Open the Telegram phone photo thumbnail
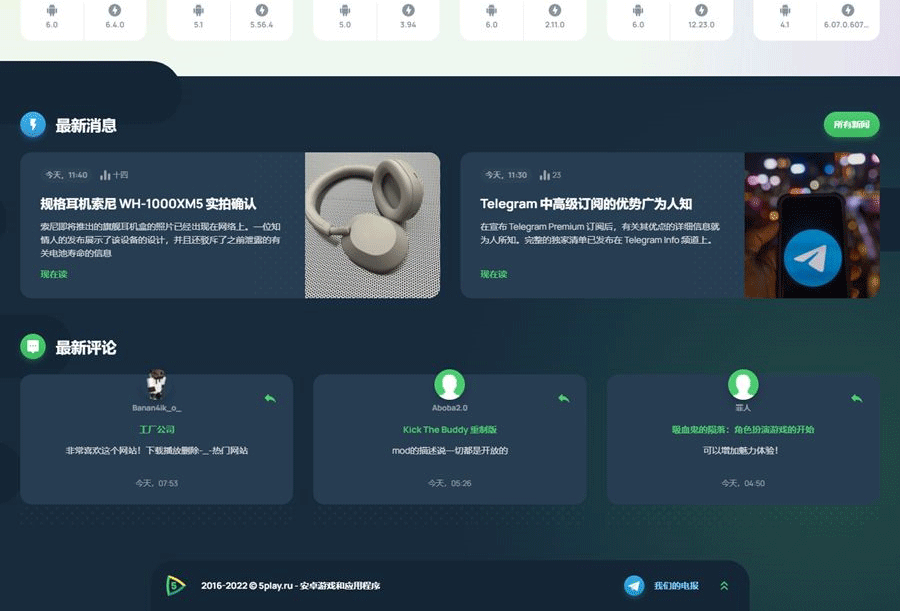The image size is (900, 611). (812, 225)
